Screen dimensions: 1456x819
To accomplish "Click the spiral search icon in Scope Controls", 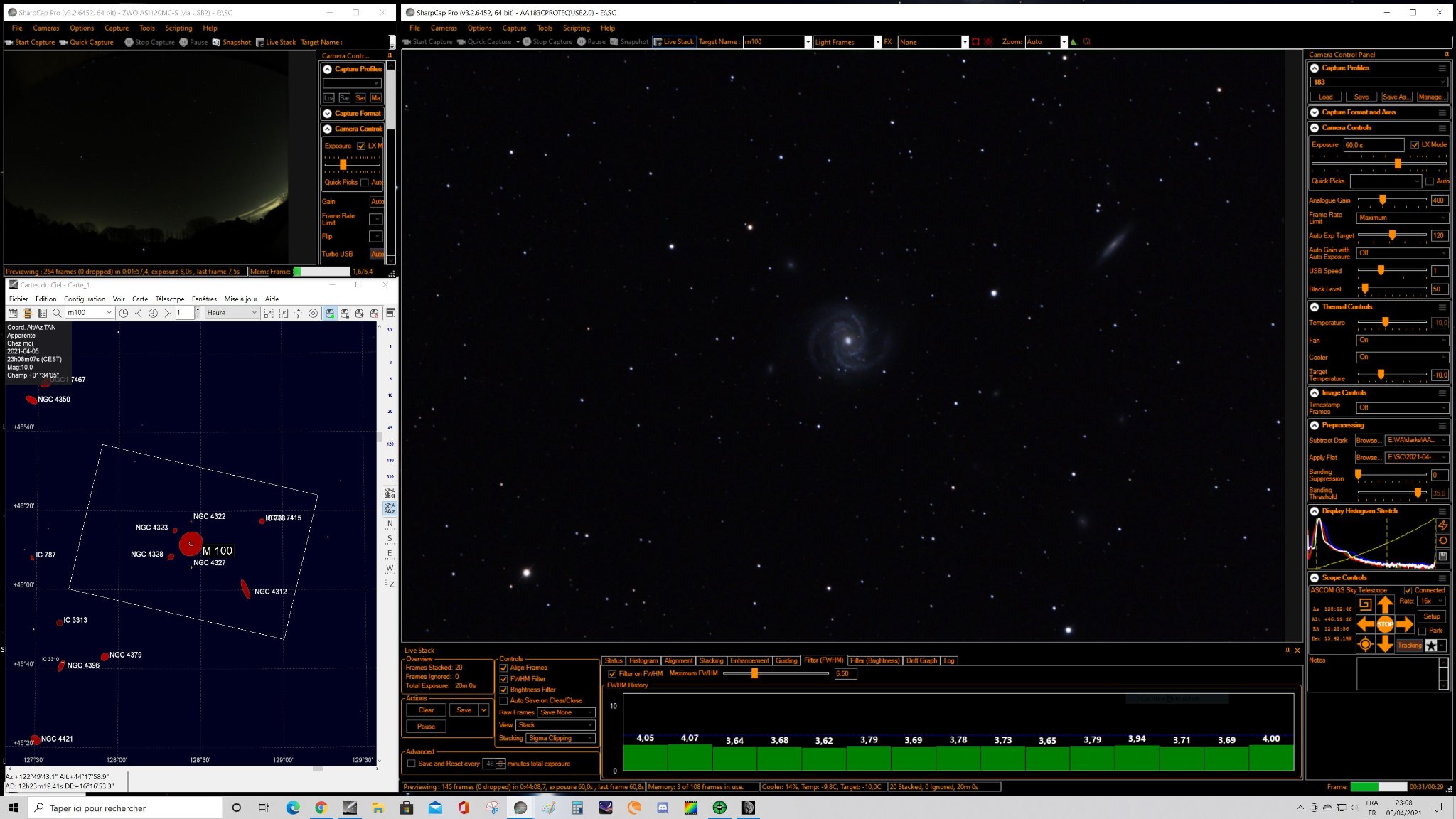I will (1365, 604).
